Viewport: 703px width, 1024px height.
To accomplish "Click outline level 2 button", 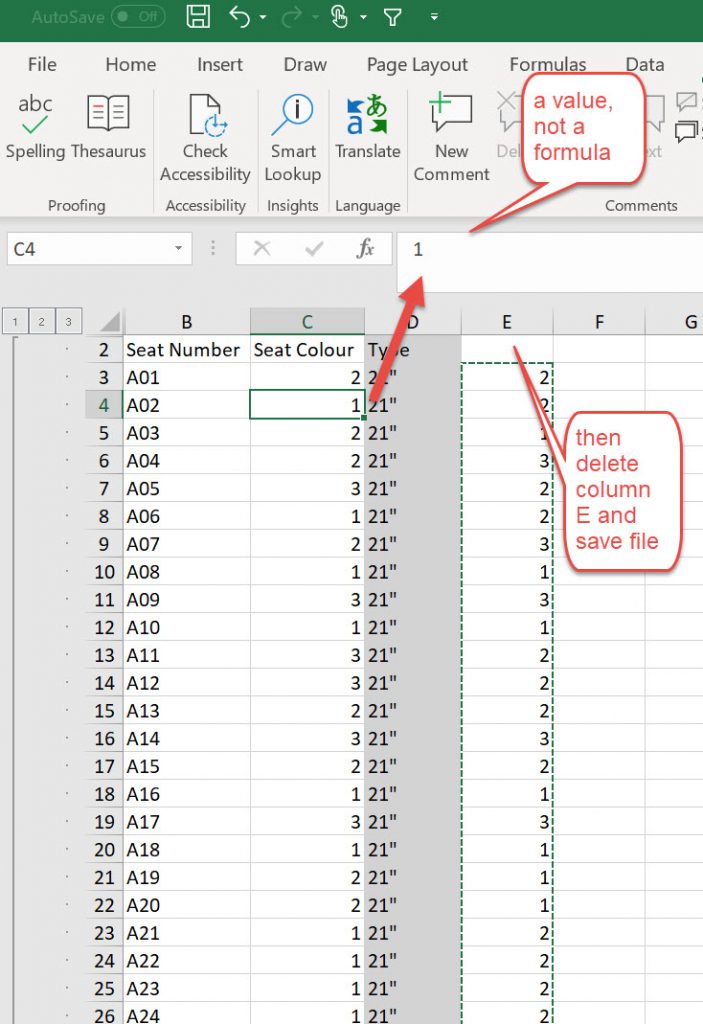I will click(x=42, y=321).
